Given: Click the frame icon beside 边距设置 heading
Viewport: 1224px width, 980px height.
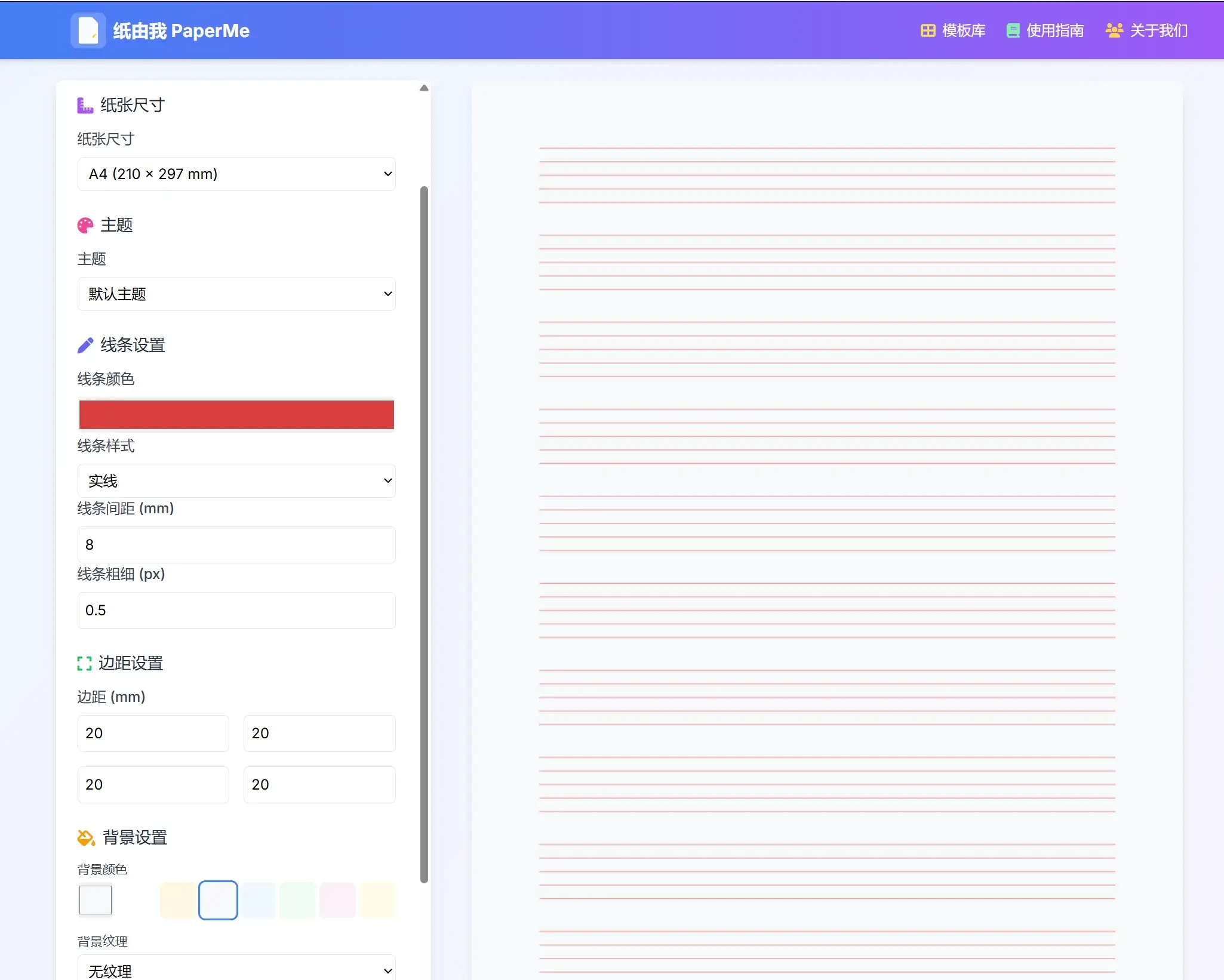Looking at the screenshot, I should pos(85,663).
